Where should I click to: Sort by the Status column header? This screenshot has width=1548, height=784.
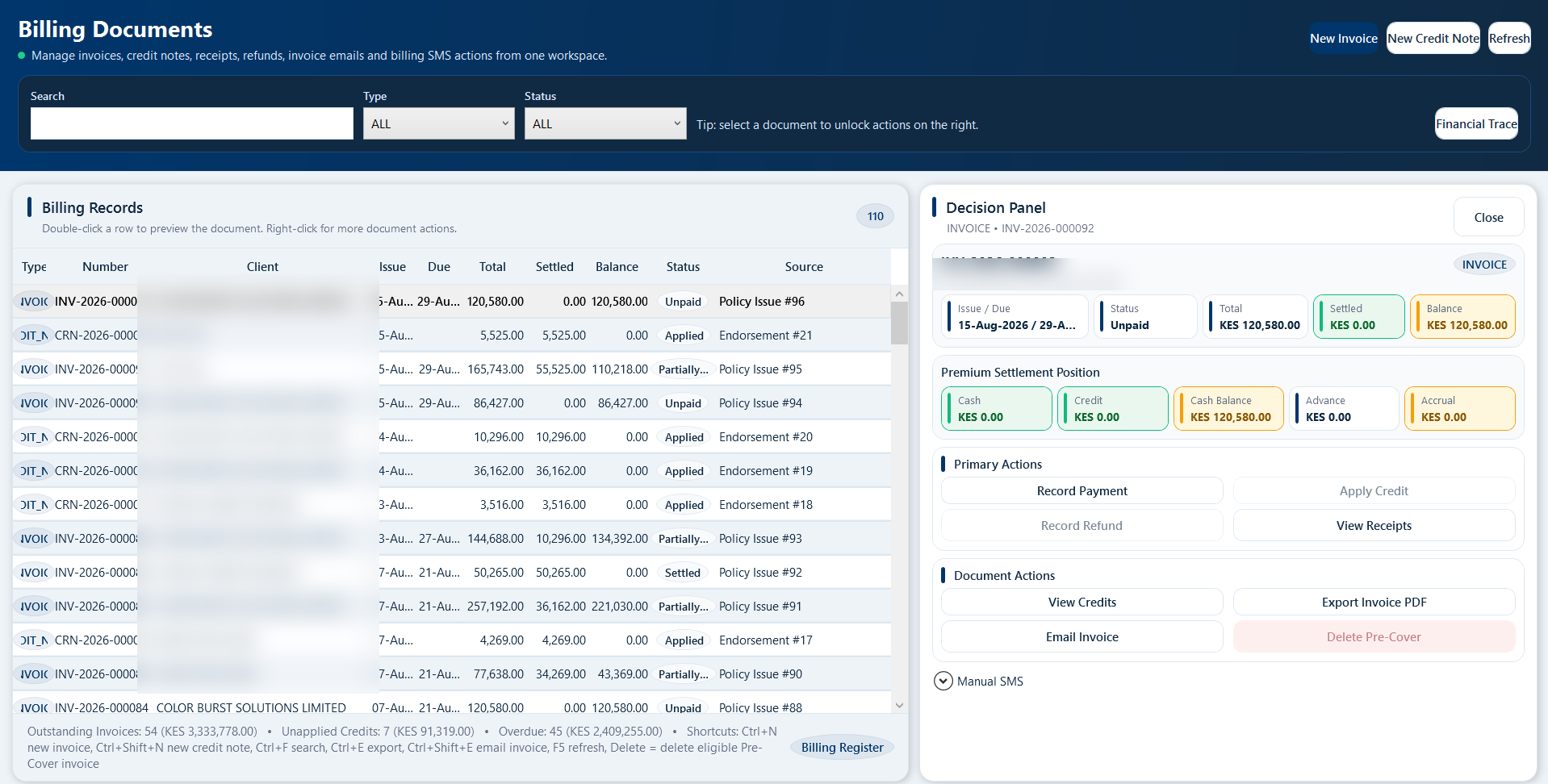pyautogui.click(x=683, y=266)
